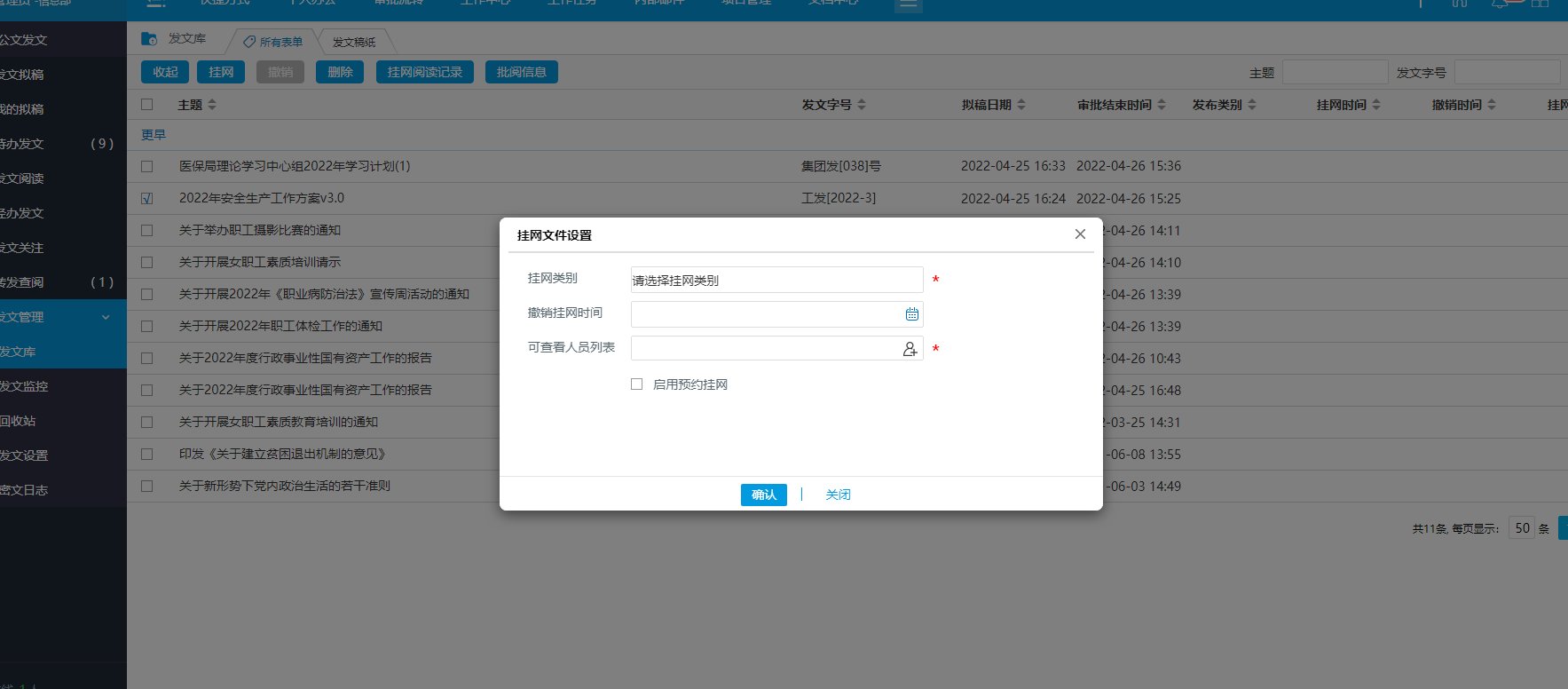Open 我的拟稿 in the sidebar
This screenshot has height=689, width=1568.
[x=63, y=109]
